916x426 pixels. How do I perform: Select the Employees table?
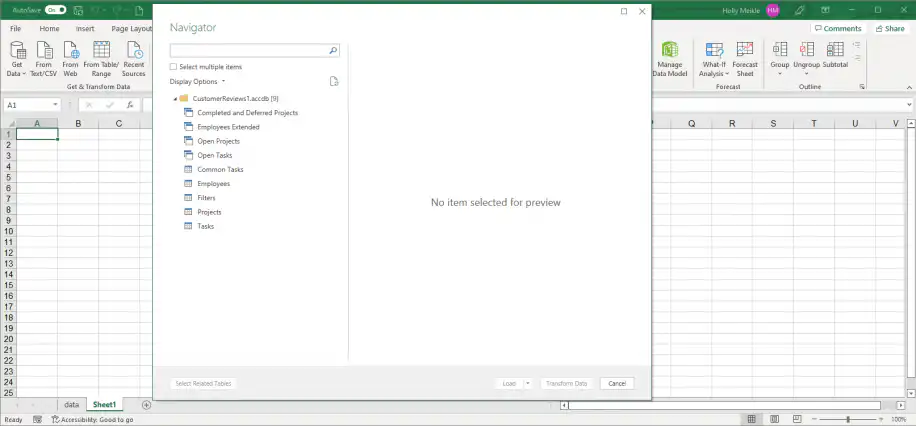[x=213, y=183]
